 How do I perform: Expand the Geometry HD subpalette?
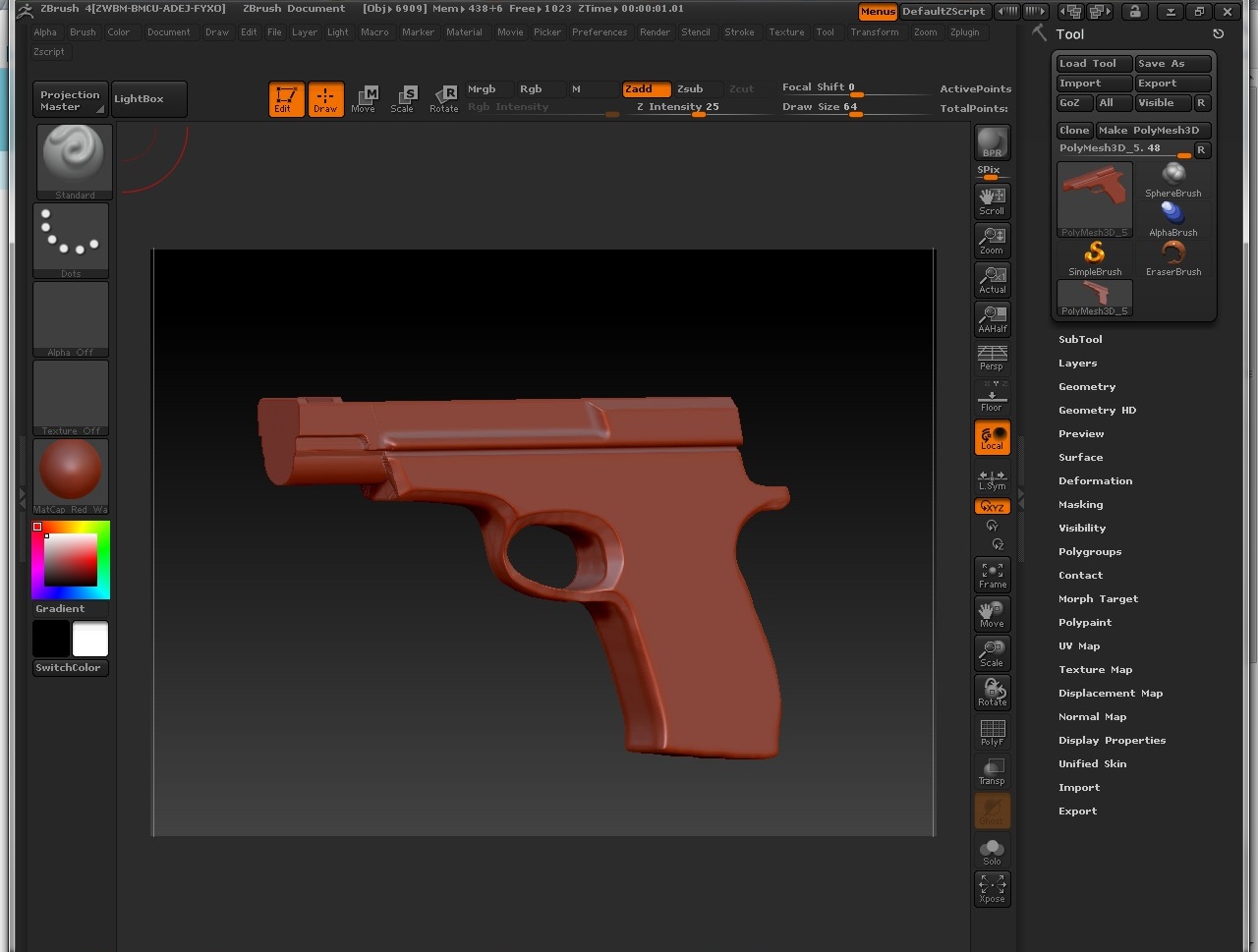tap(1097, 410)
